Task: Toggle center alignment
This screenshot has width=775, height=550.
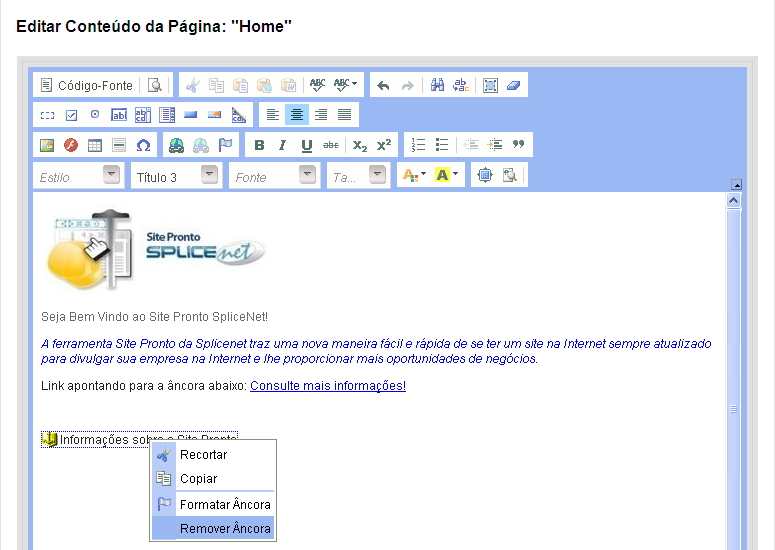Action: pos(297,115)
